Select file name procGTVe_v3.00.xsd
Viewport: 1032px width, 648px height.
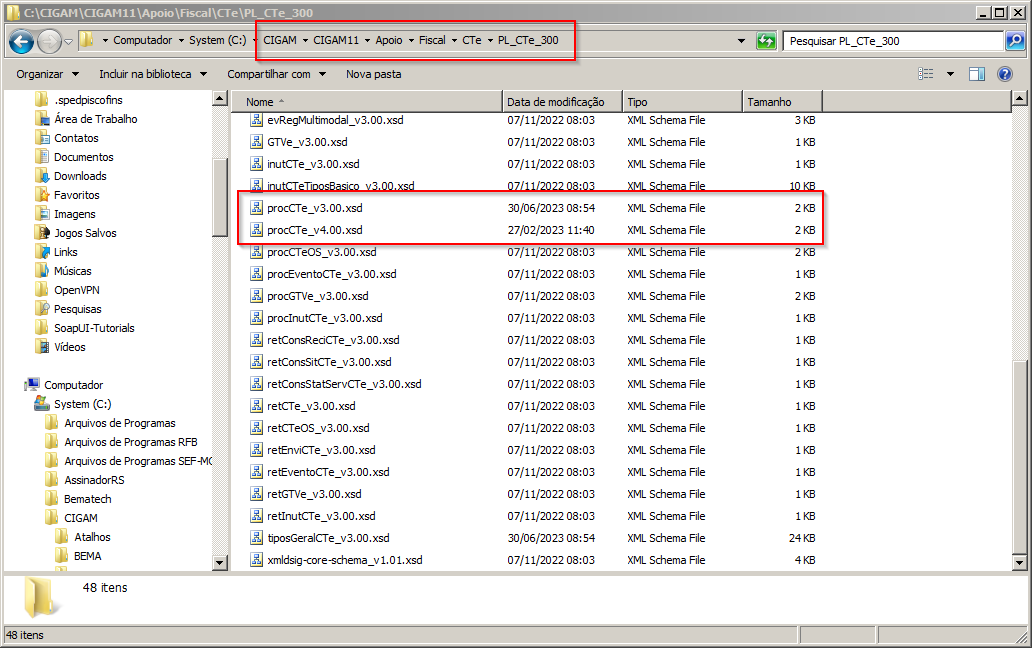point(318,296)
